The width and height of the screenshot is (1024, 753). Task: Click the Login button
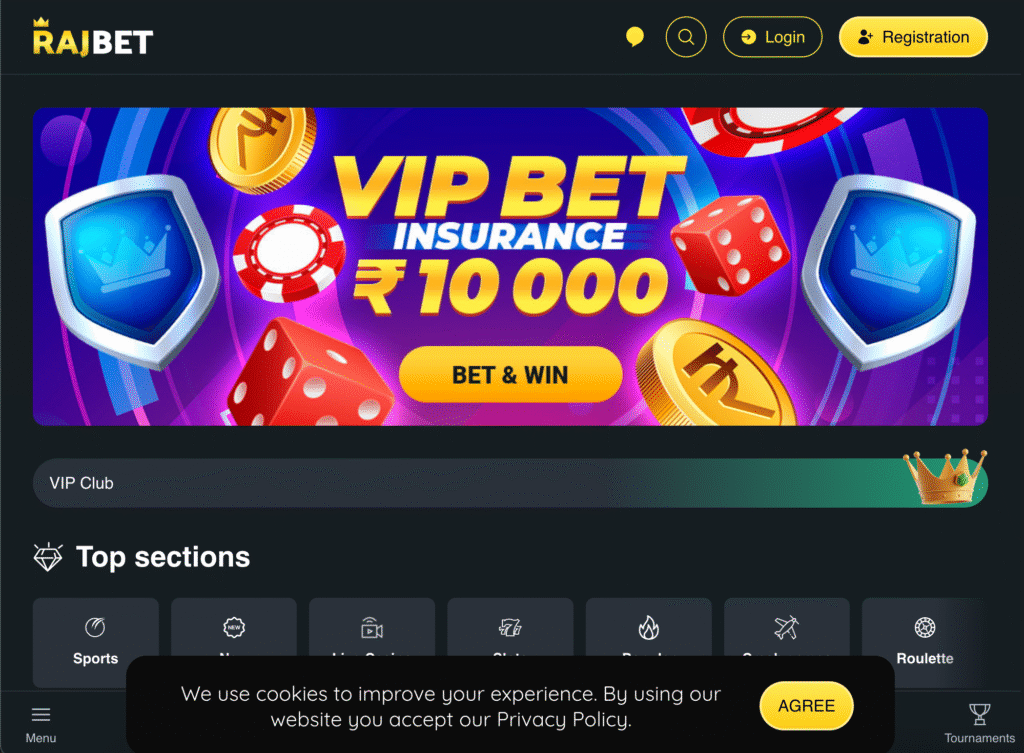pyautogui.click(x=773, y=37)
